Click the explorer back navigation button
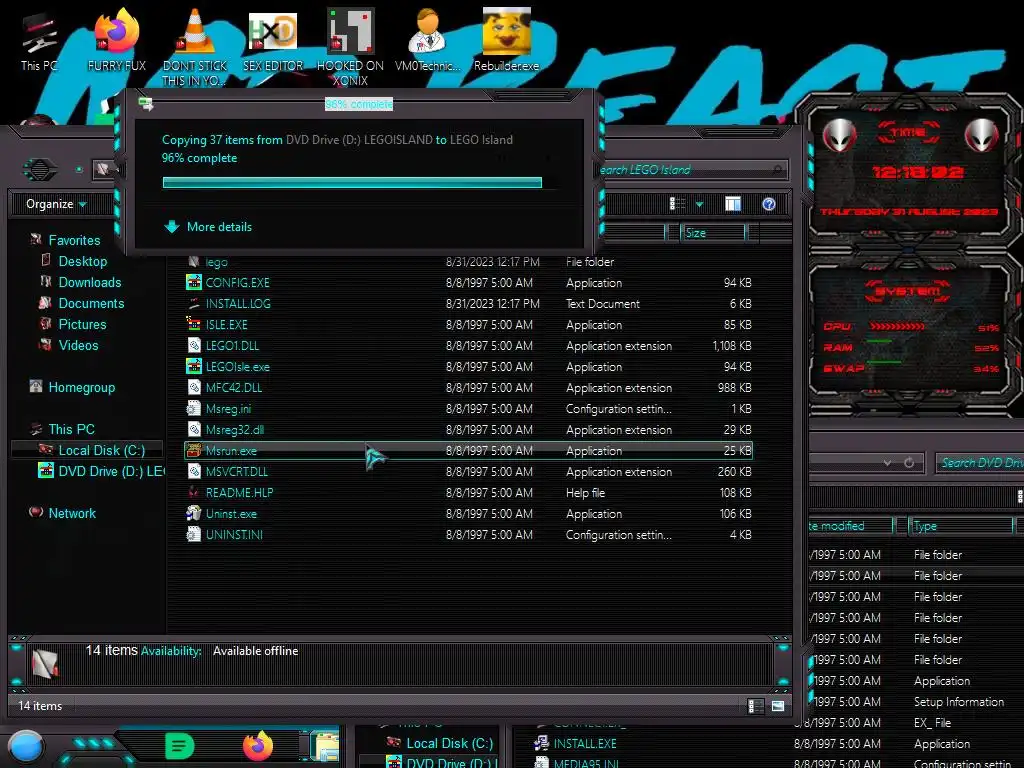Screen dimensions: 1024x768 (x=40, y=170)
